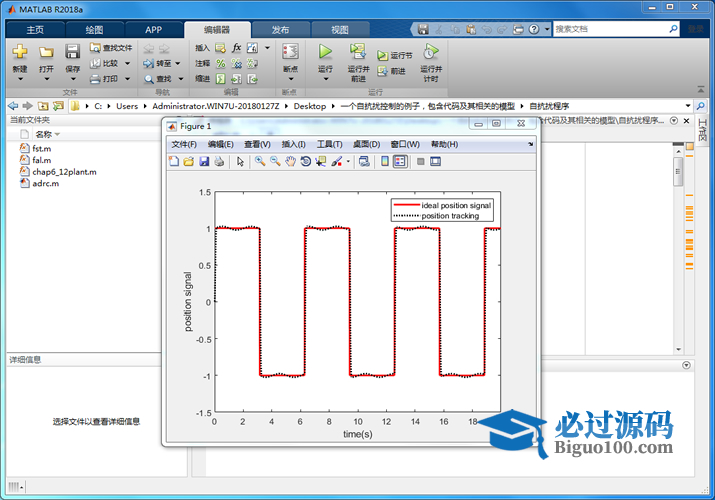715x500 pixels.
Task: Click Save Figure icon in Figure 1 toolbar
Action: pos(204,161)
